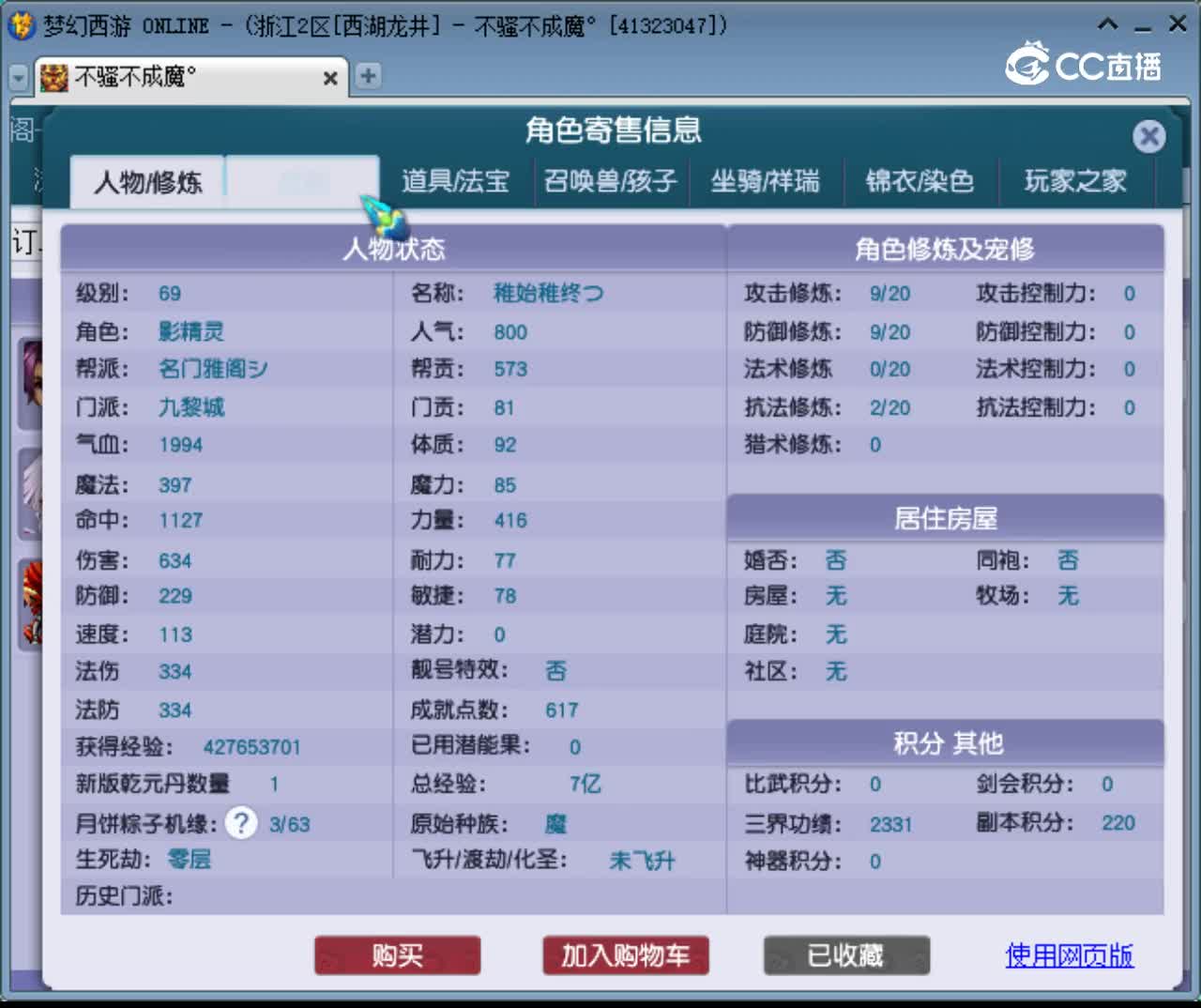The image size is (1201, 1008).
Task: Select the 人物/修炼 tab
Action: click(x=147, y=181)
